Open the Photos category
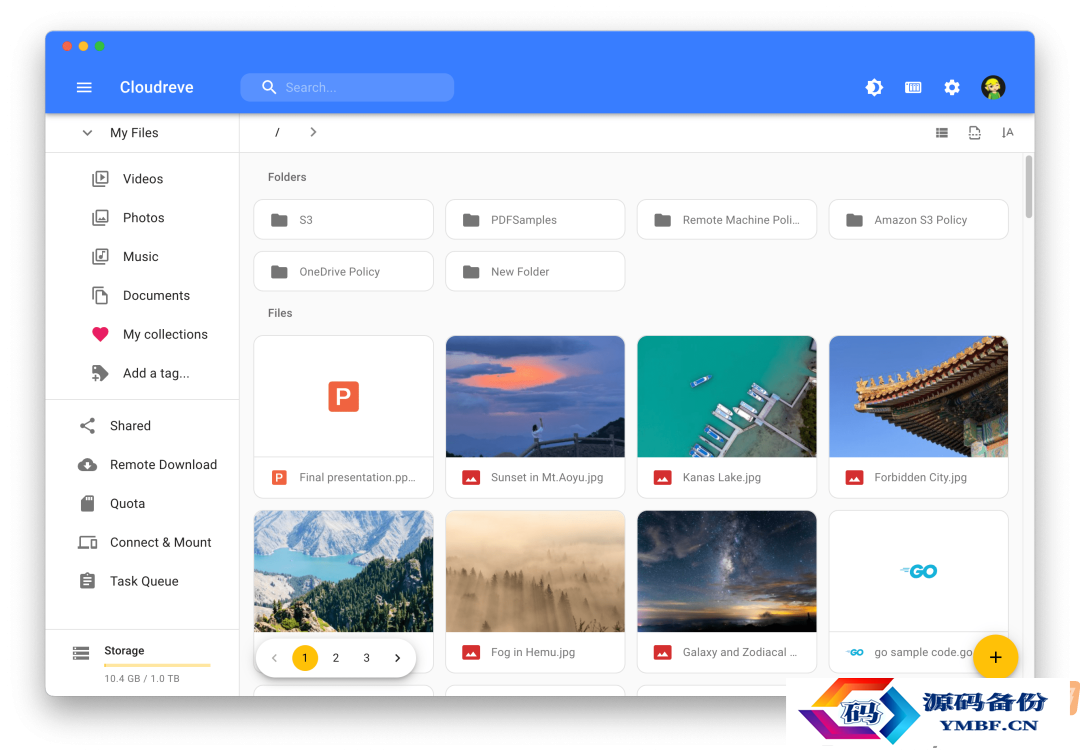Viewport: 1080px width, 756px height. [x=143, y=218]
